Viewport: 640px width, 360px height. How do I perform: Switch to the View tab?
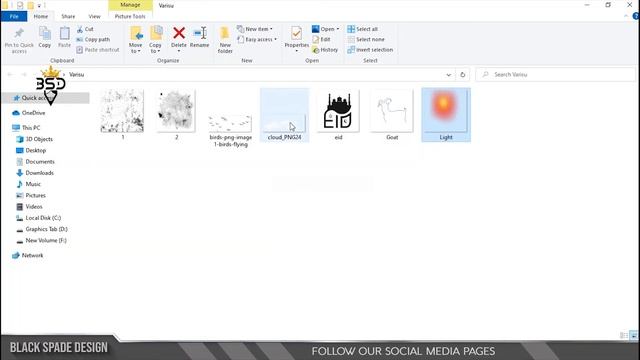[95, 16]
